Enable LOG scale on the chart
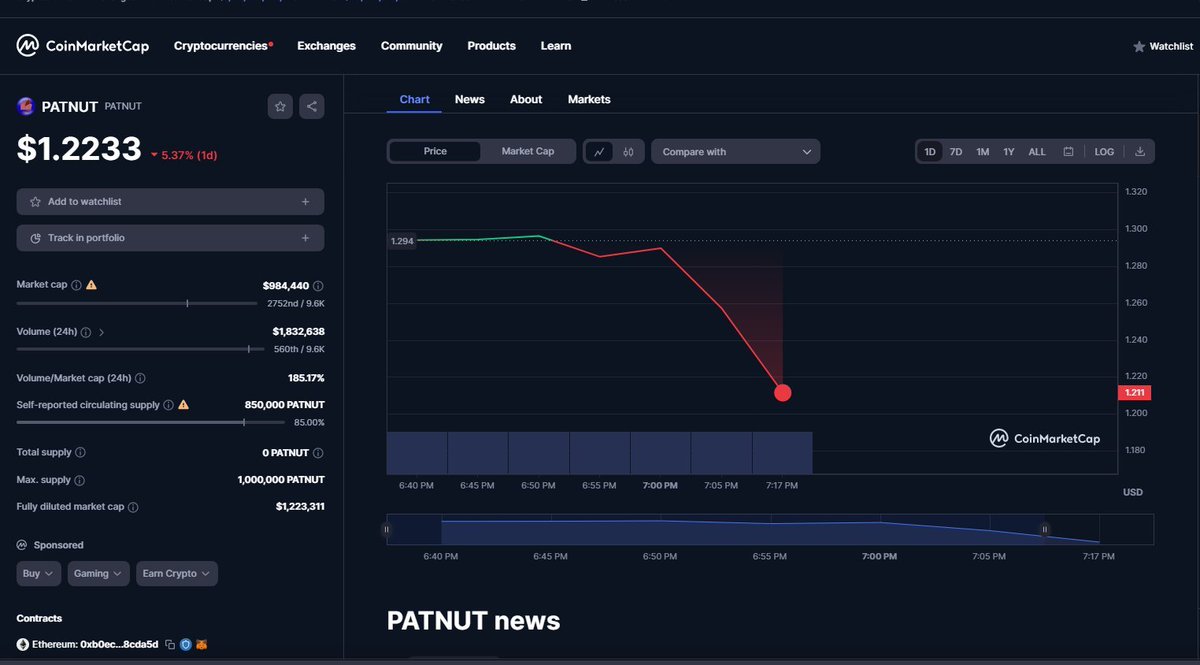Screen dimensions: 1200x665 1103,151
